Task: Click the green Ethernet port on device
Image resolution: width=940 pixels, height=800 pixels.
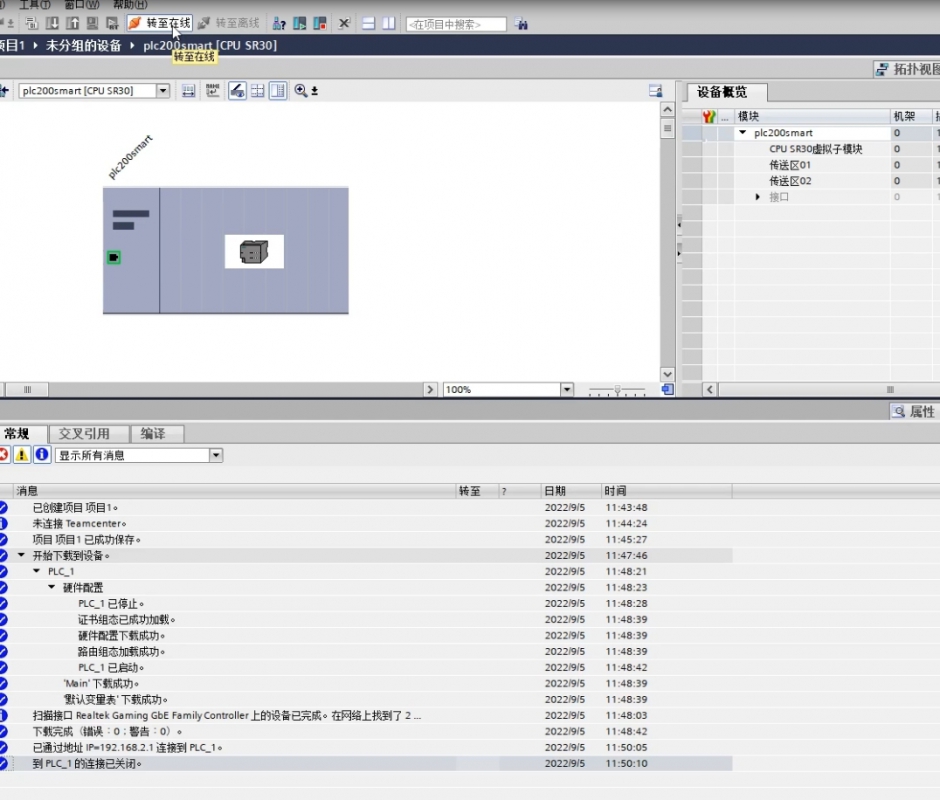Action: pos(114,257)
